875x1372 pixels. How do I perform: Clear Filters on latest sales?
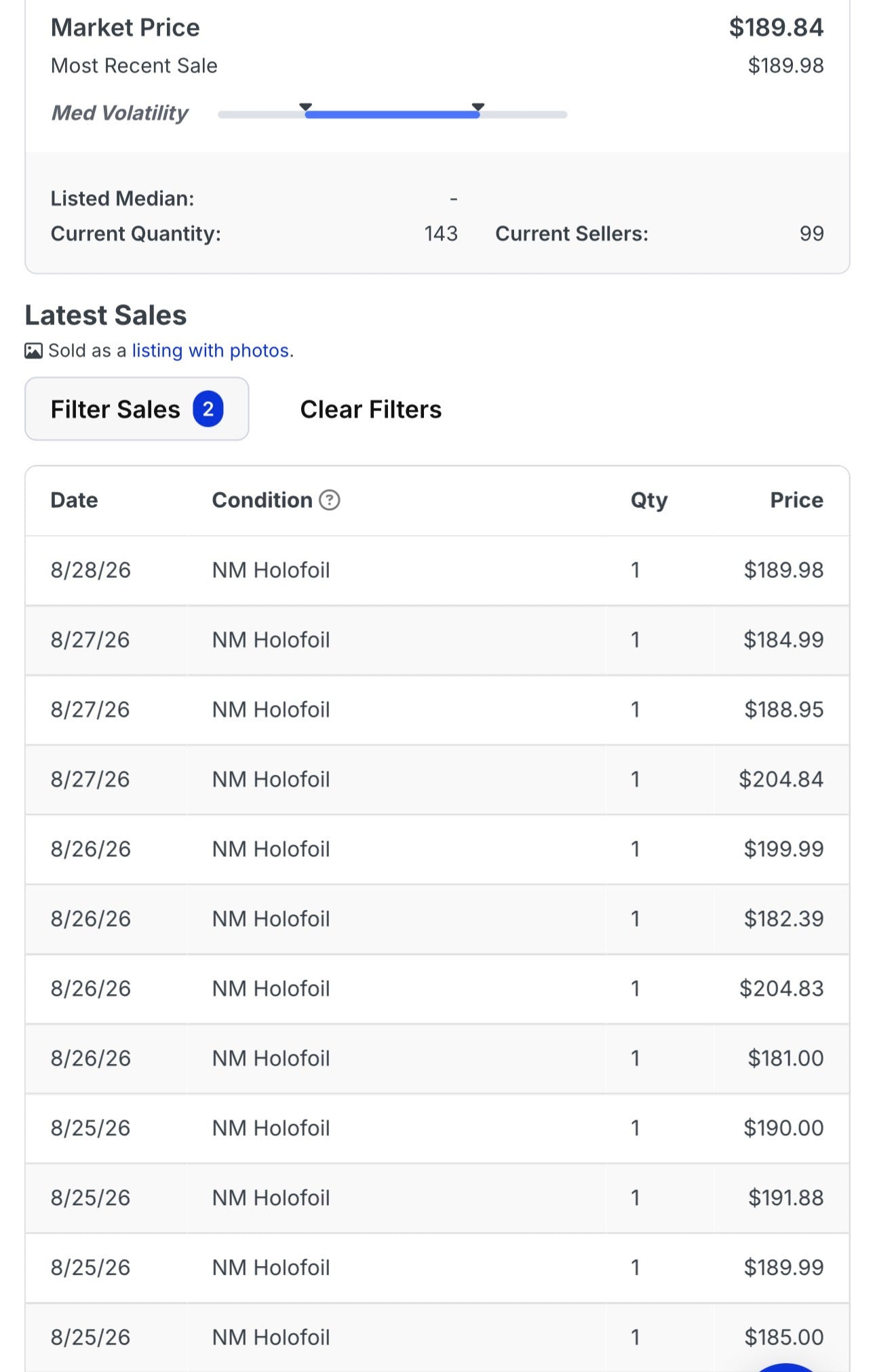click(x=371, y=410)
